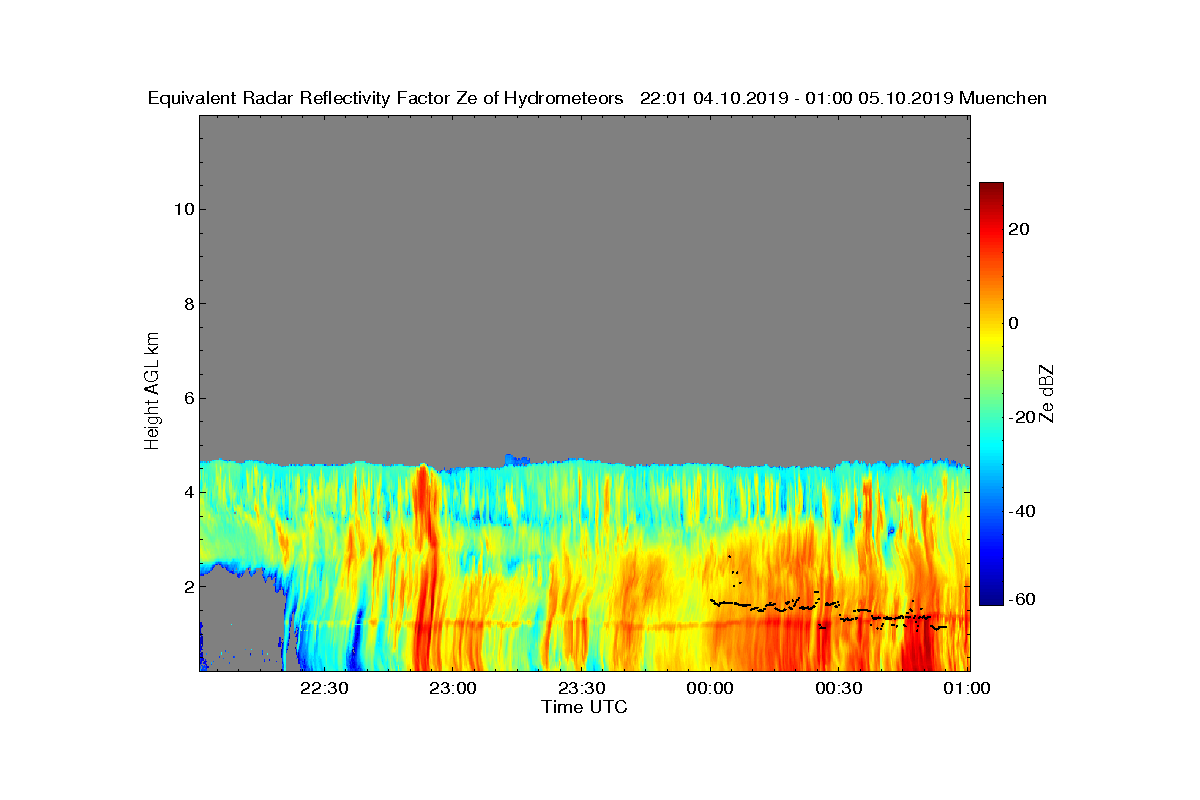The image size is (1200, 800).
Task: Select the 01:00 time tick label
Action: tap(967, 689)
